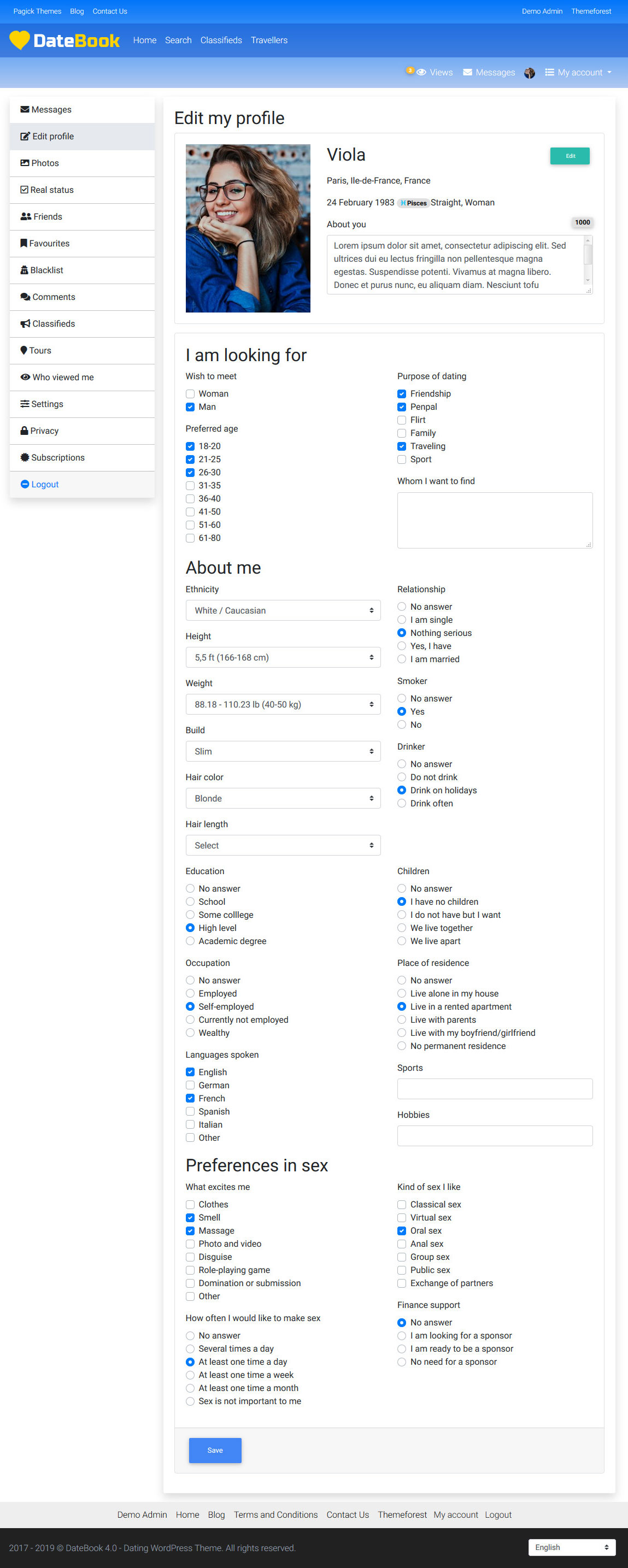This screenshot has height=1568, width=628.
Task: Click the green Edit button
Action: [x=570, y=156]
